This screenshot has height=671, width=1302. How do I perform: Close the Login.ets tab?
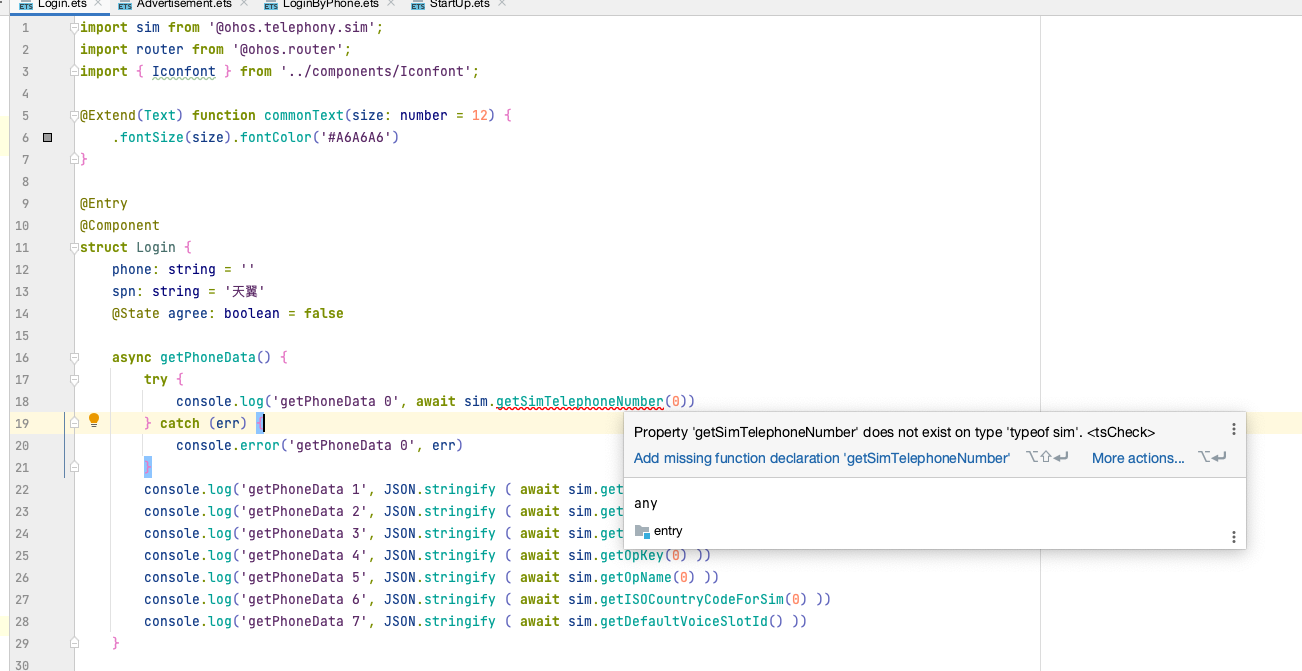pos(98,4)
